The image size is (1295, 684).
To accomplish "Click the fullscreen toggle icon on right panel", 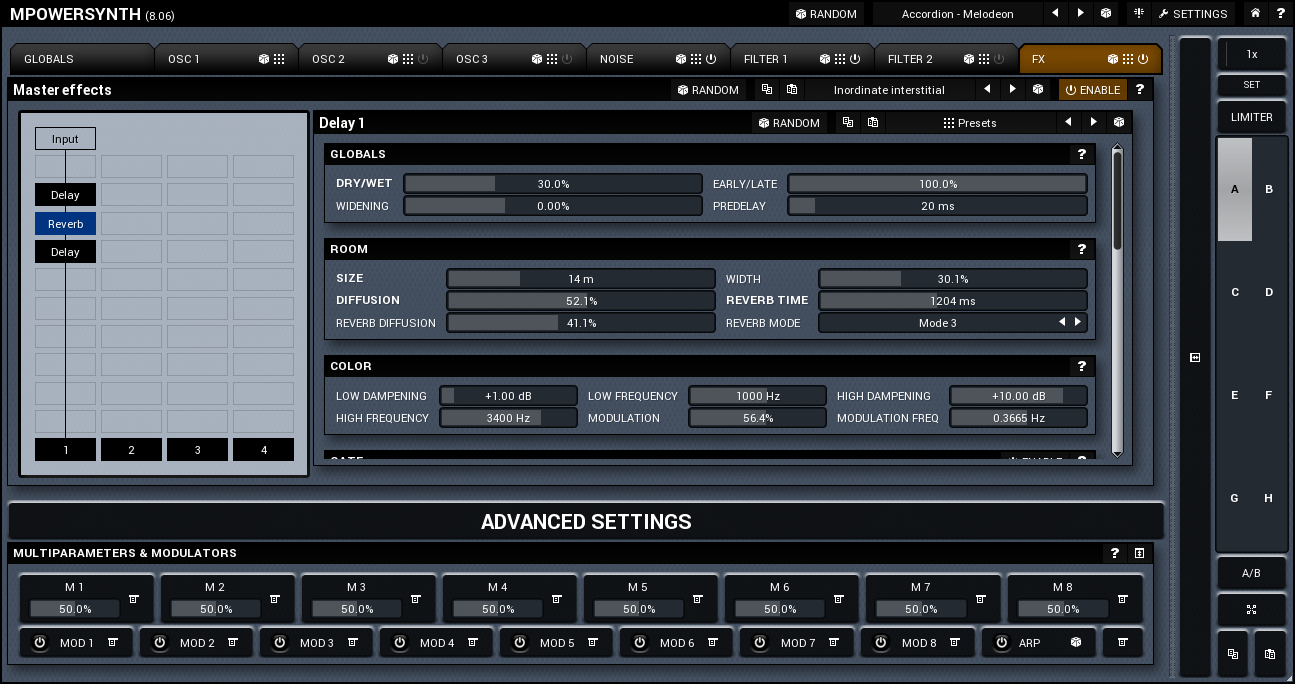I will pos(1251,609).
